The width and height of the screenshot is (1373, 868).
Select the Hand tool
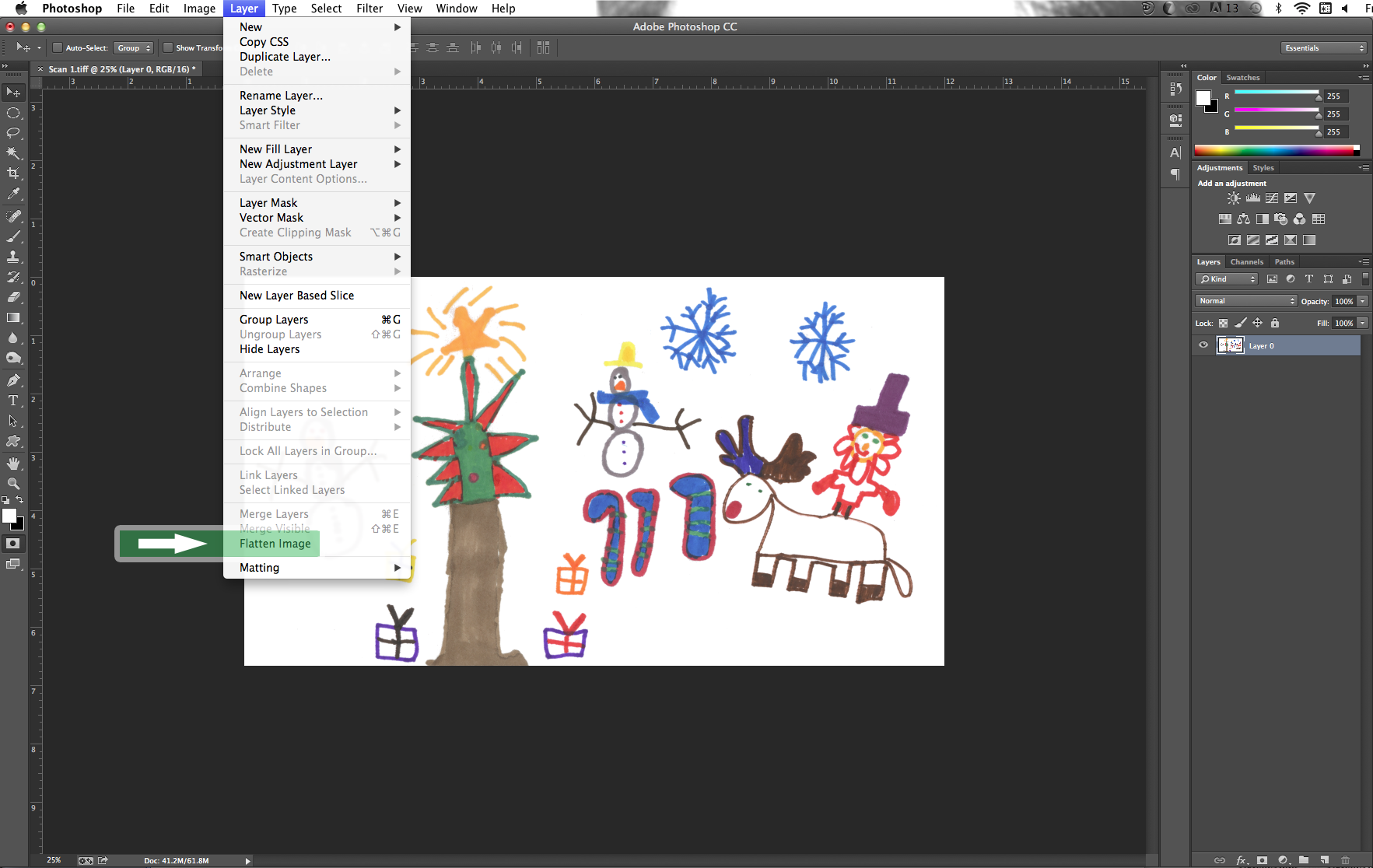tap(13, 464)
